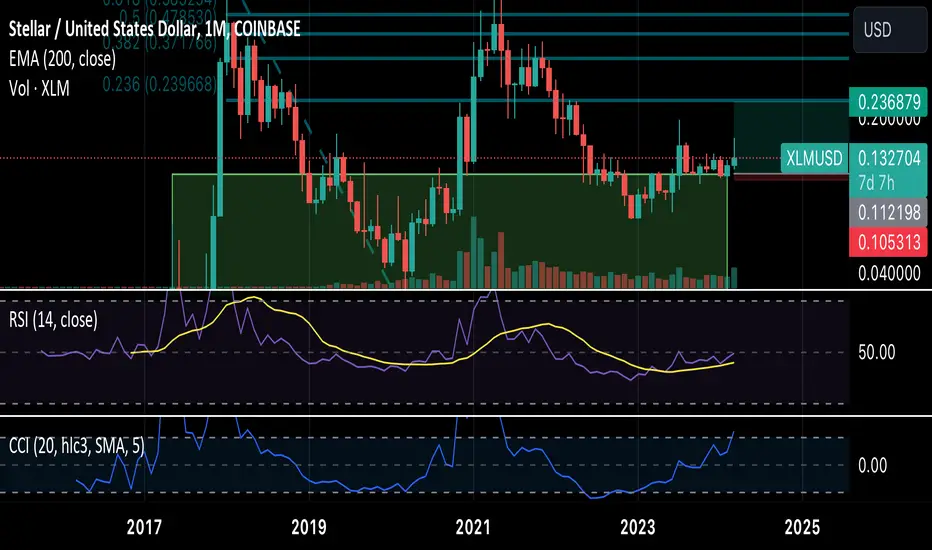Click the 0.236879 price label
Image resolution: width=932 pixels, height=550 pixels.
click(x=889, y=102)
